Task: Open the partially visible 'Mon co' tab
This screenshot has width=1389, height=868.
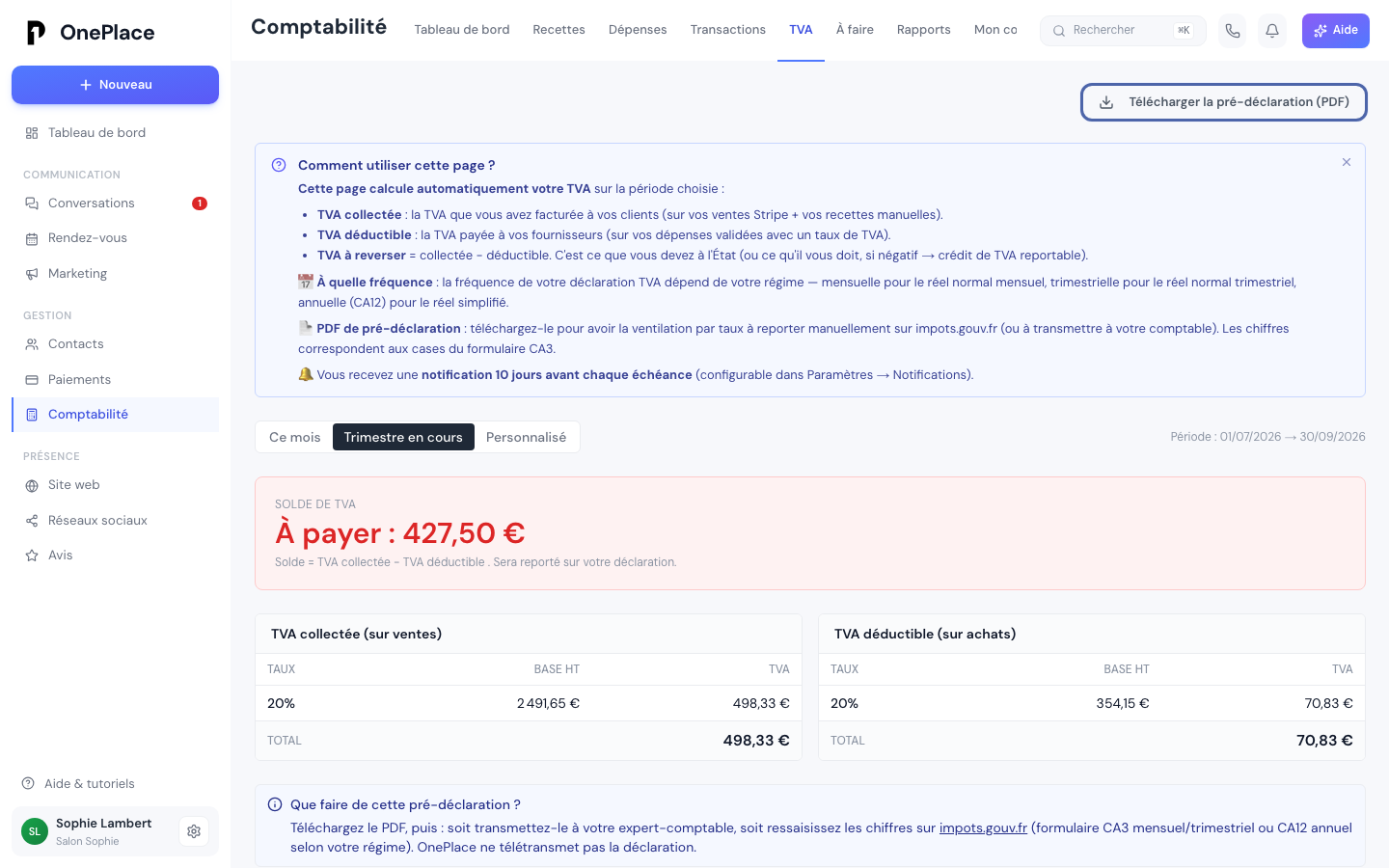Action: [x=995, y=30]
